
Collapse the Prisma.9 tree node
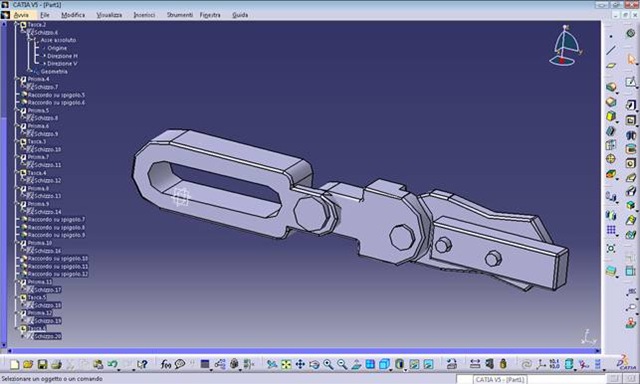tap(17, 204)
